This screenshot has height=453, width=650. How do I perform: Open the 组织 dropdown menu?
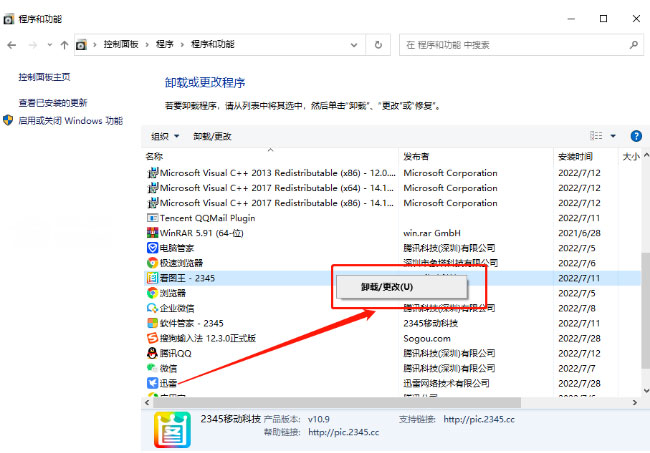pyautogui.click(x=165, y=136)
